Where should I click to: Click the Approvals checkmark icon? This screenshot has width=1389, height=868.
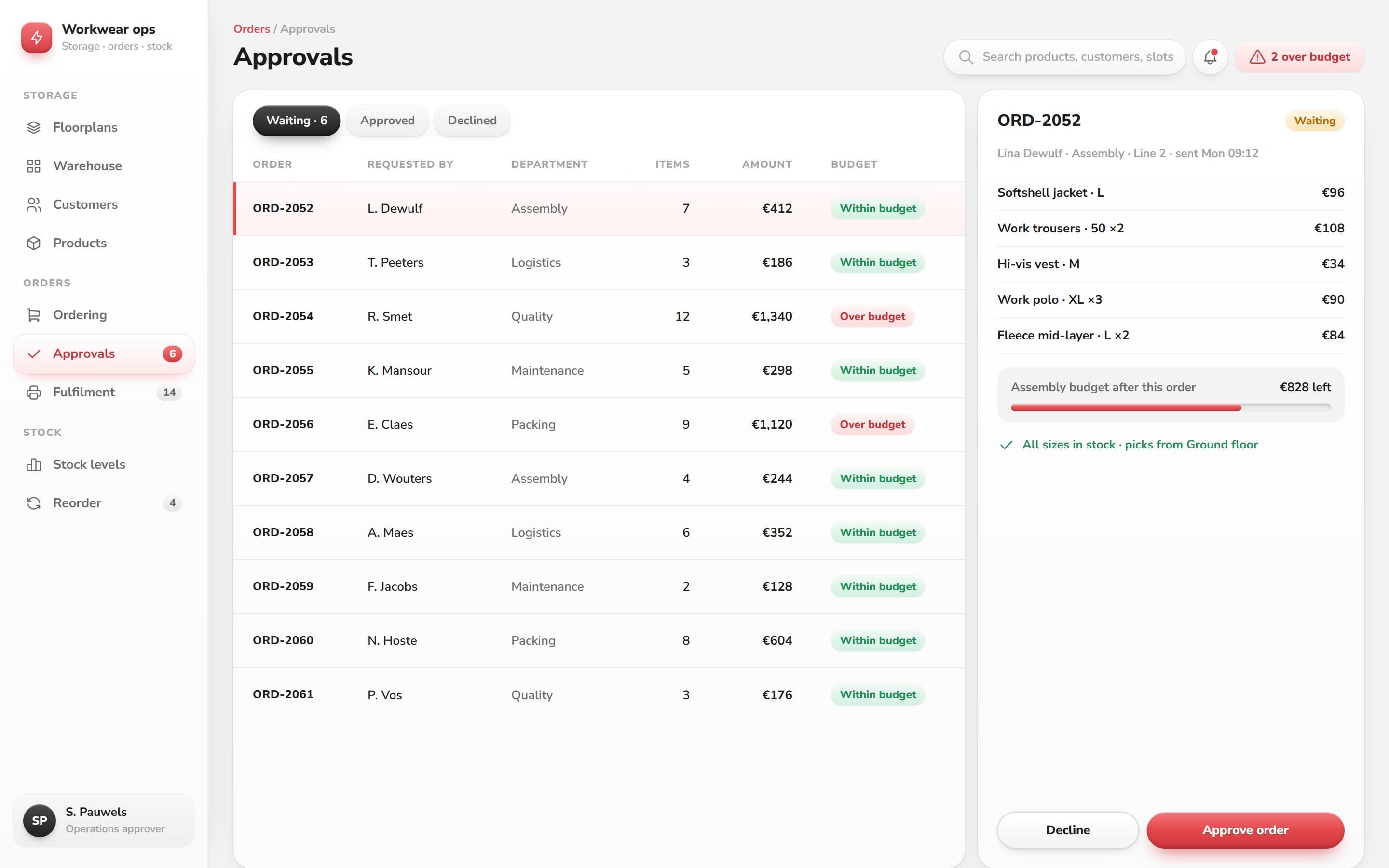tap(34, 353)
